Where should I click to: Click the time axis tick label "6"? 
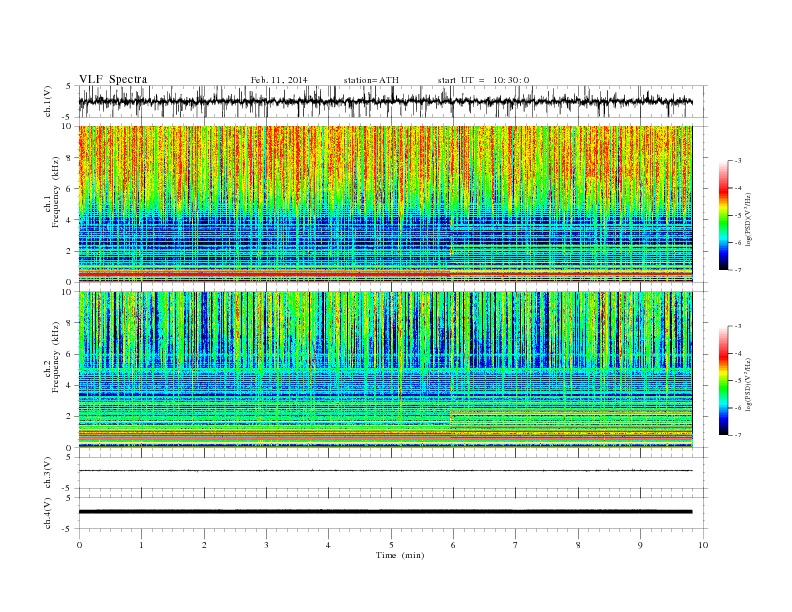coord(453,545)
